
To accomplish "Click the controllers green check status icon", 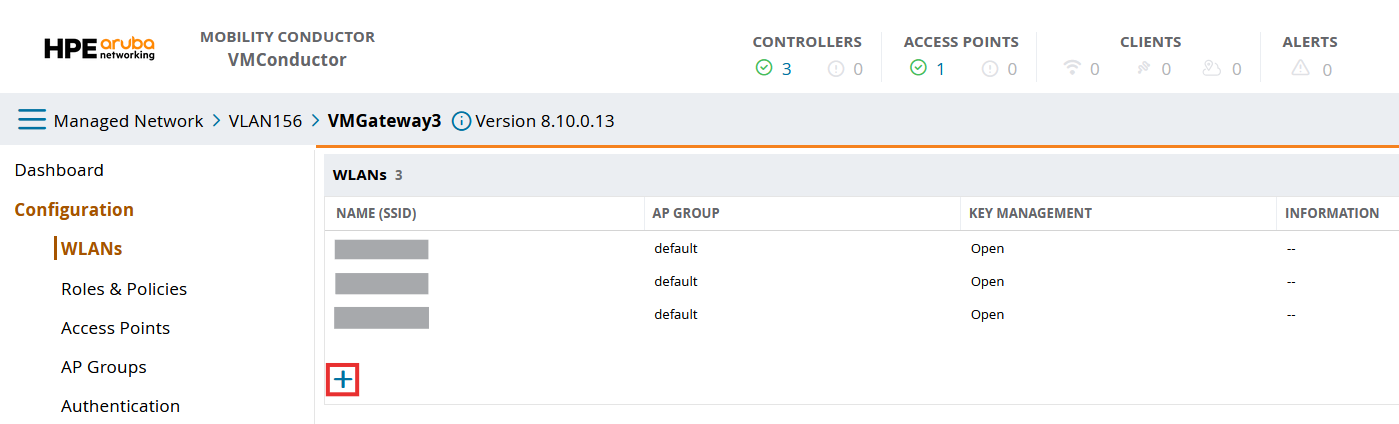I will [x=764, y=68].
